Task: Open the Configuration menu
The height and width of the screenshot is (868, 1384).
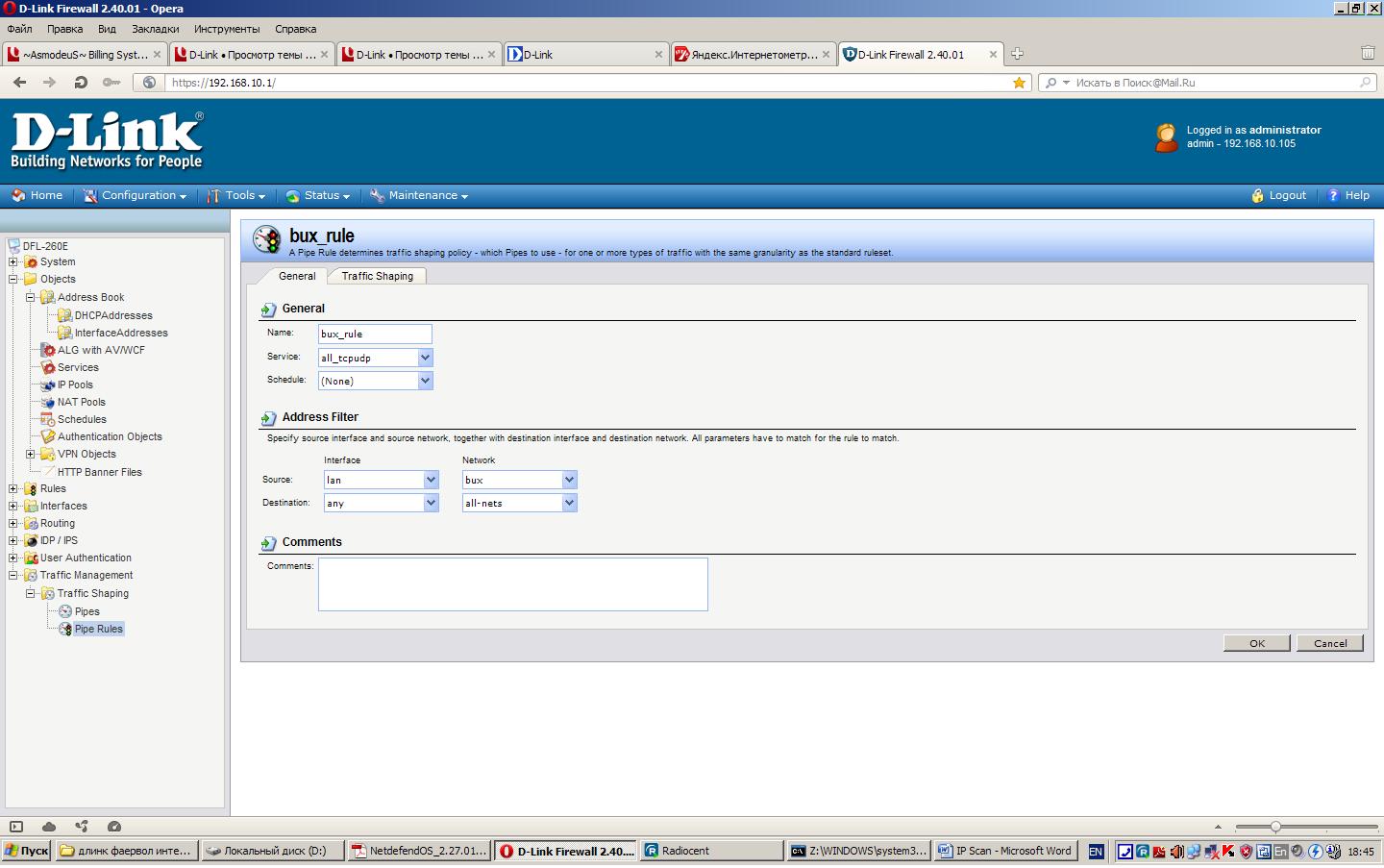Action: [135, 195]
